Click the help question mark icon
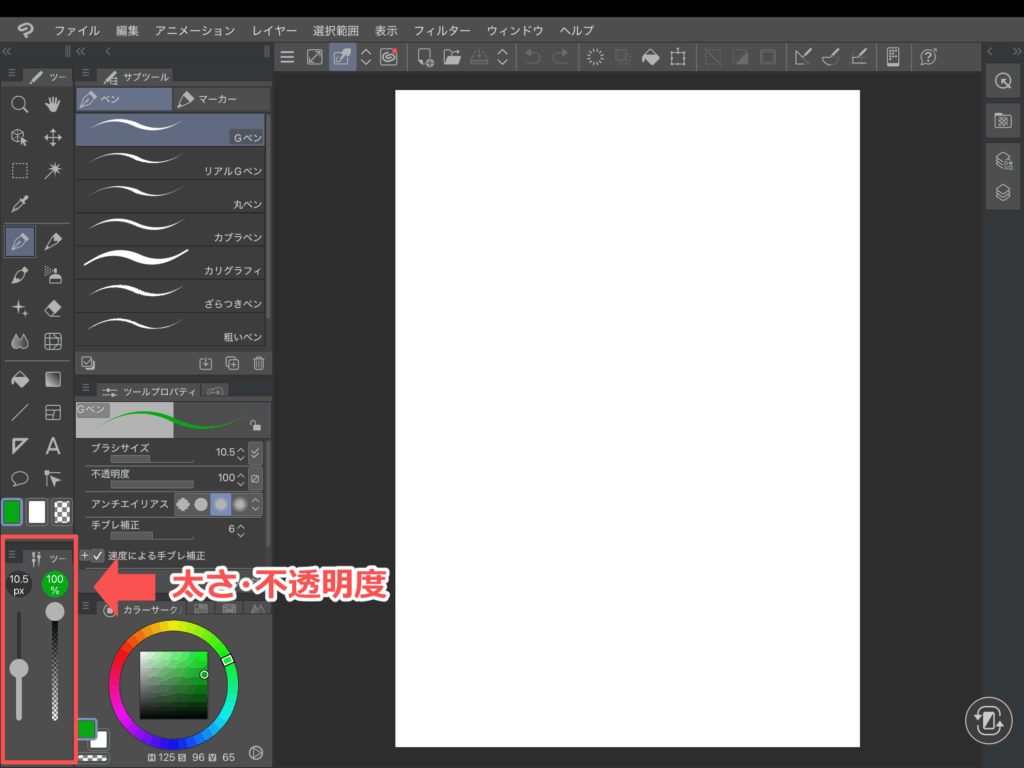 [x=928, y=57]
